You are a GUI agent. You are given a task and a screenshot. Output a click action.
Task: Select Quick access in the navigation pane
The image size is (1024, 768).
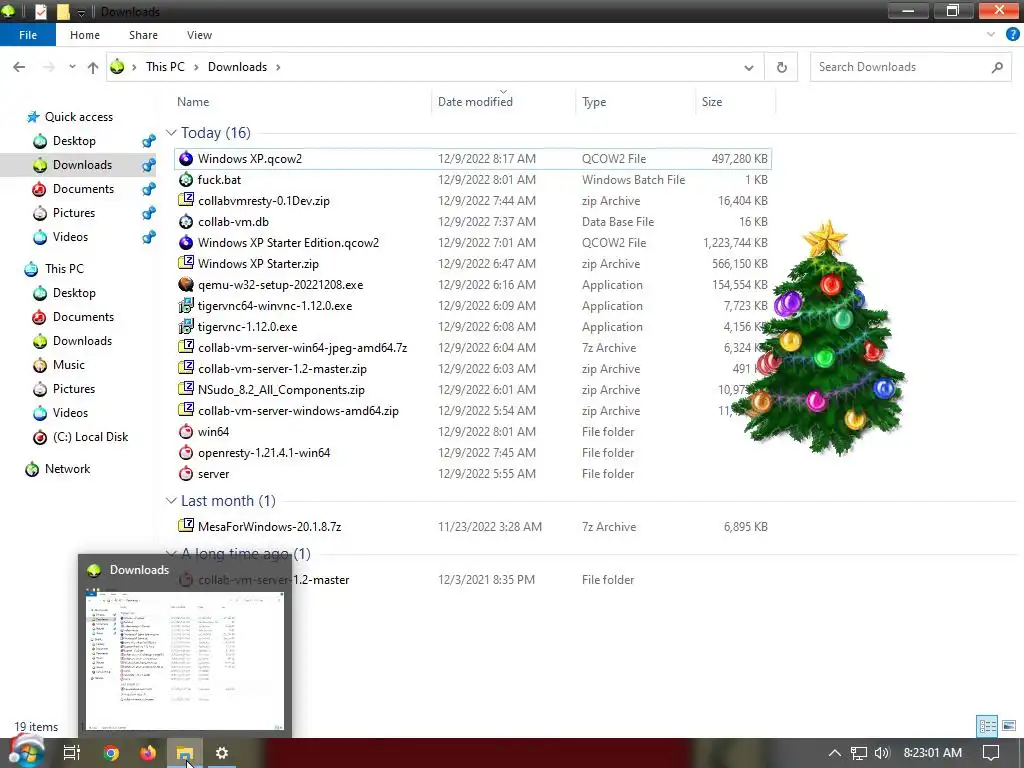(x=79, y=117)
